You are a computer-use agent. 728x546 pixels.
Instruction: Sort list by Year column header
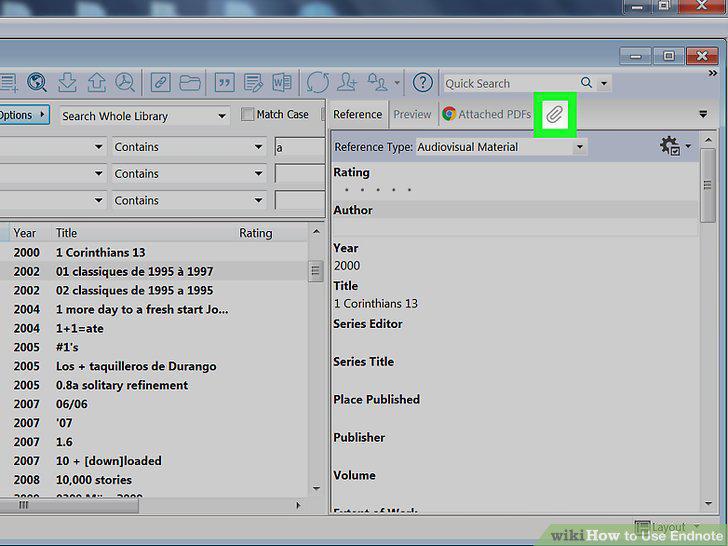pyautogui.click(x=25, y=233)
